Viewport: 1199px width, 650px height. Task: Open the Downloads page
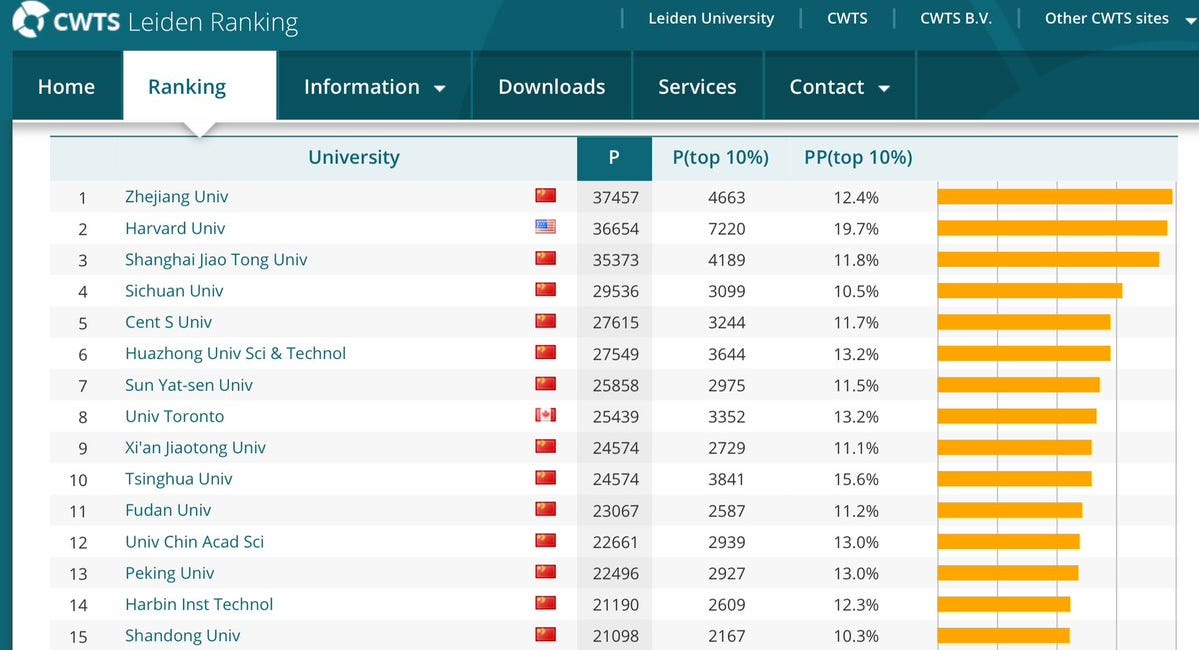point(551,86)
